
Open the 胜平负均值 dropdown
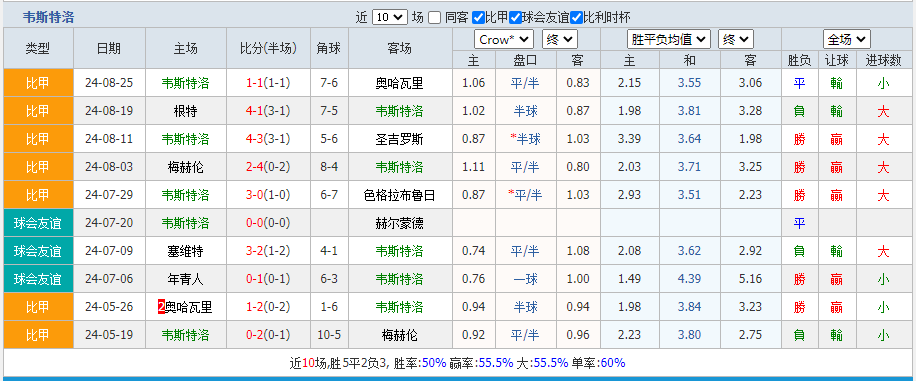[x=669, y=40]
